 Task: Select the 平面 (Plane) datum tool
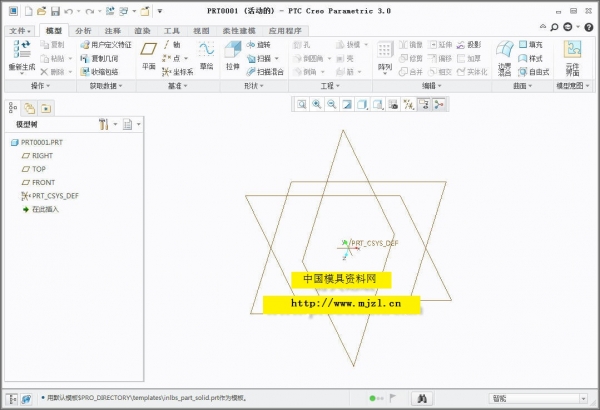click(x=148, y=56)
